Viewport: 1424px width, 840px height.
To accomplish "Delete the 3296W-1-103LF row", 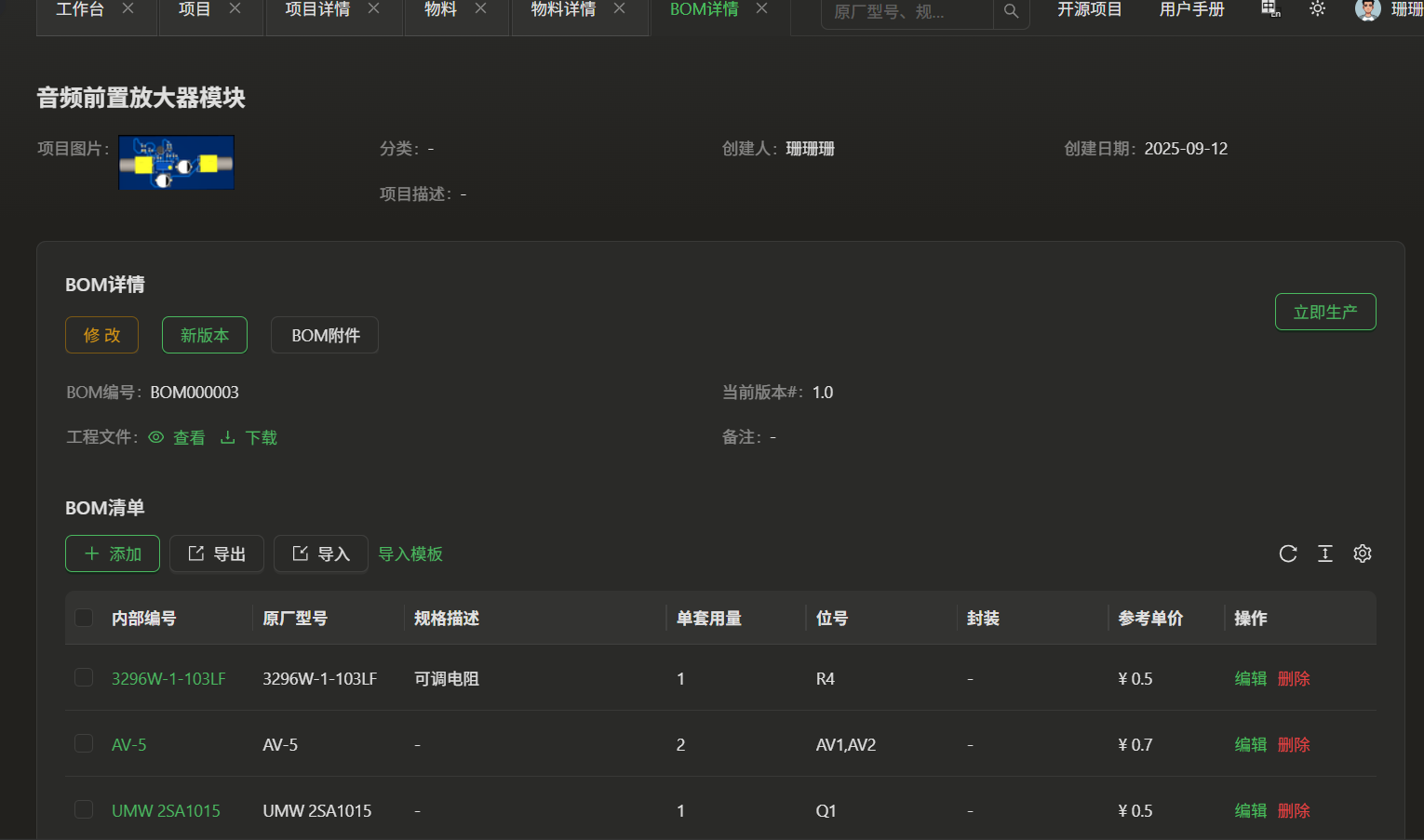I will click(1294, 679).
